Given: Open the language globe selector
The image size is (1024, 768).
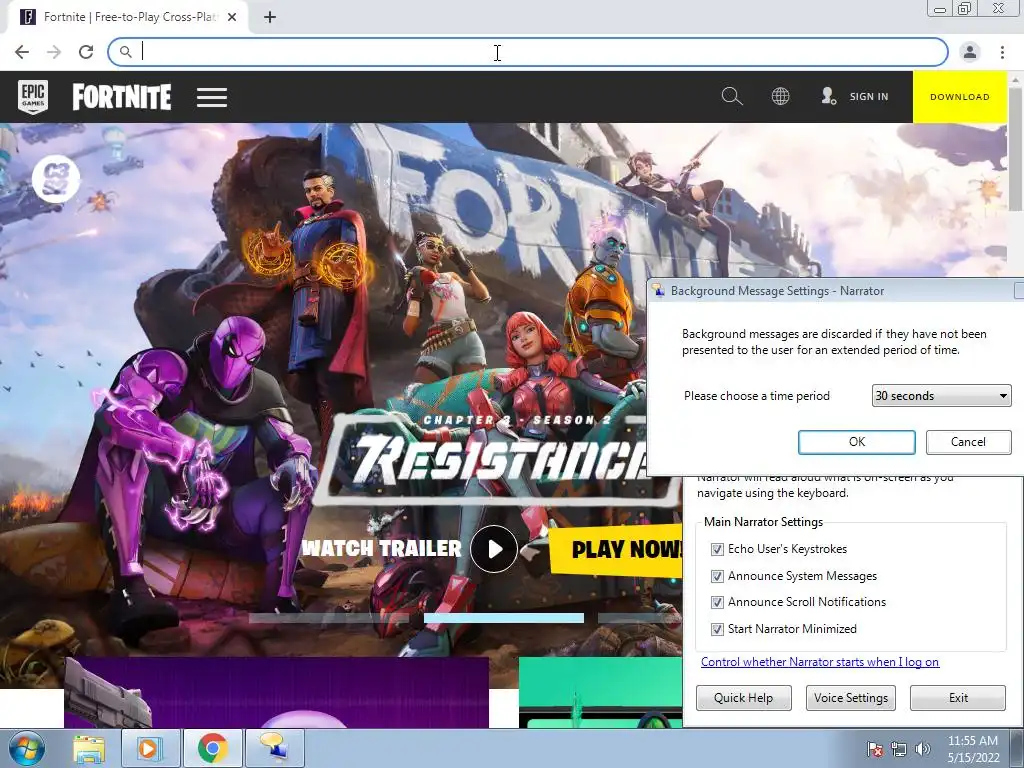Looking at the screenshot, I should pos(780,97).
